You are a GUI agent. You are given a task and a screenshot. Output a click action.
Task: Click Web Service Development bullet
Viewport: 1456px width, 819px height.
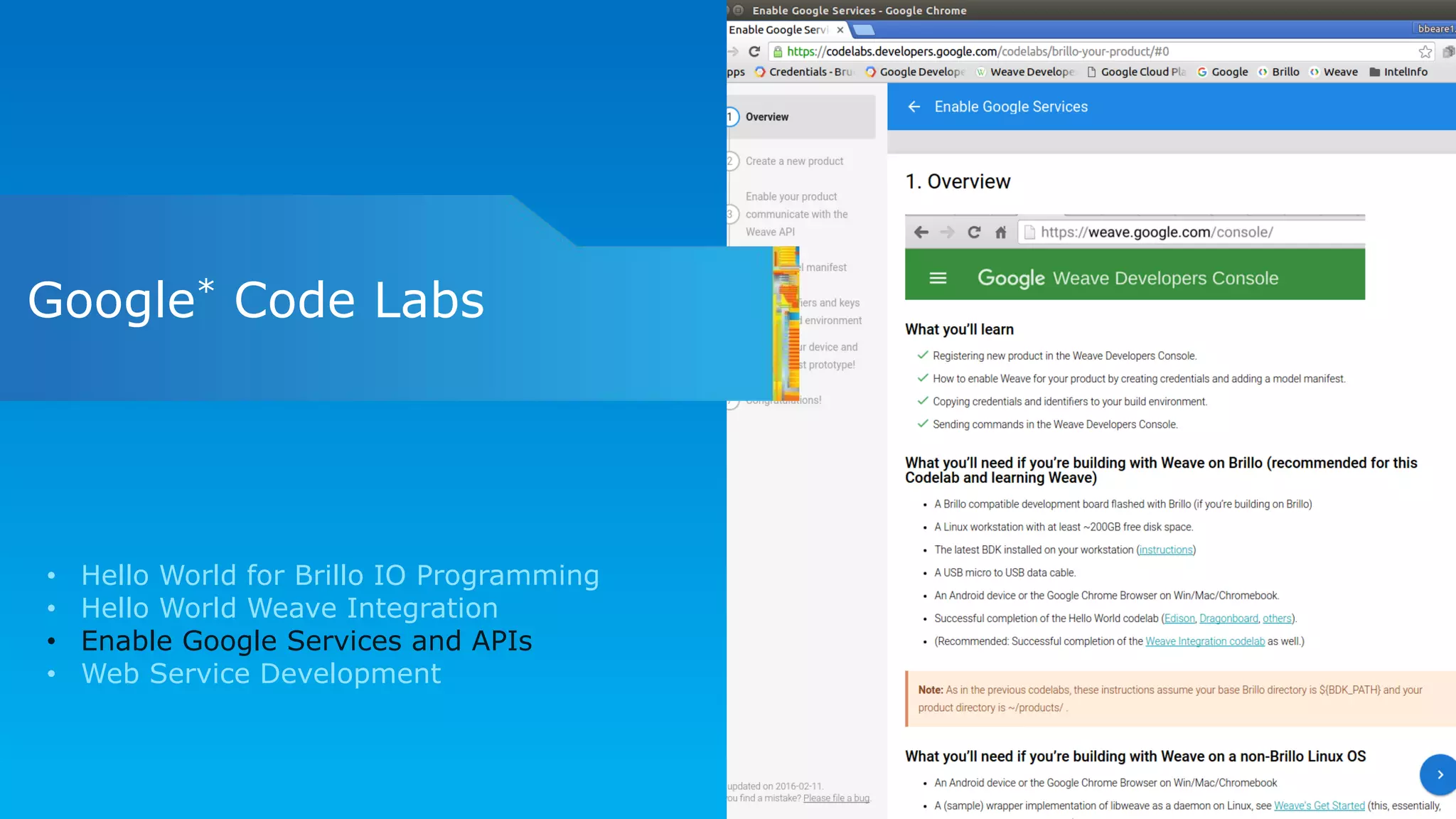pos(261,673)
